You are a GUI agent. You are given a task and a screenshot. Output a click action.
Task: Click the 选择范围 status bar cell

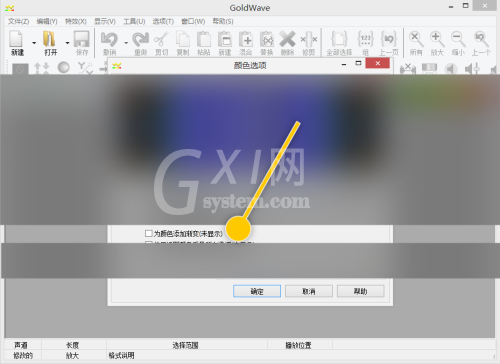point(185,345)
